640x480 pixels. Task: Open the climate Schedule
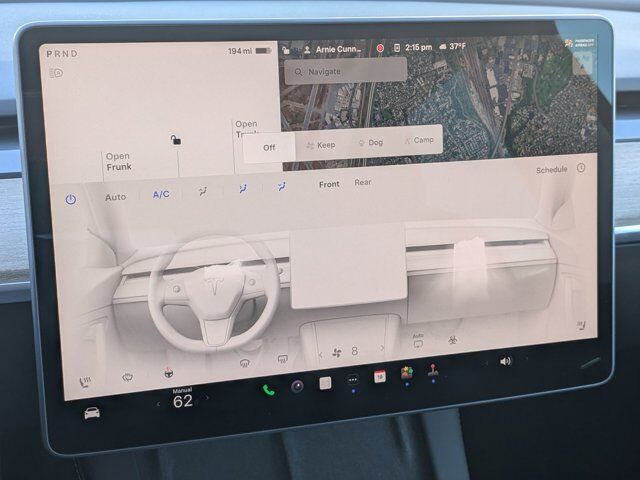coord(552,170)
